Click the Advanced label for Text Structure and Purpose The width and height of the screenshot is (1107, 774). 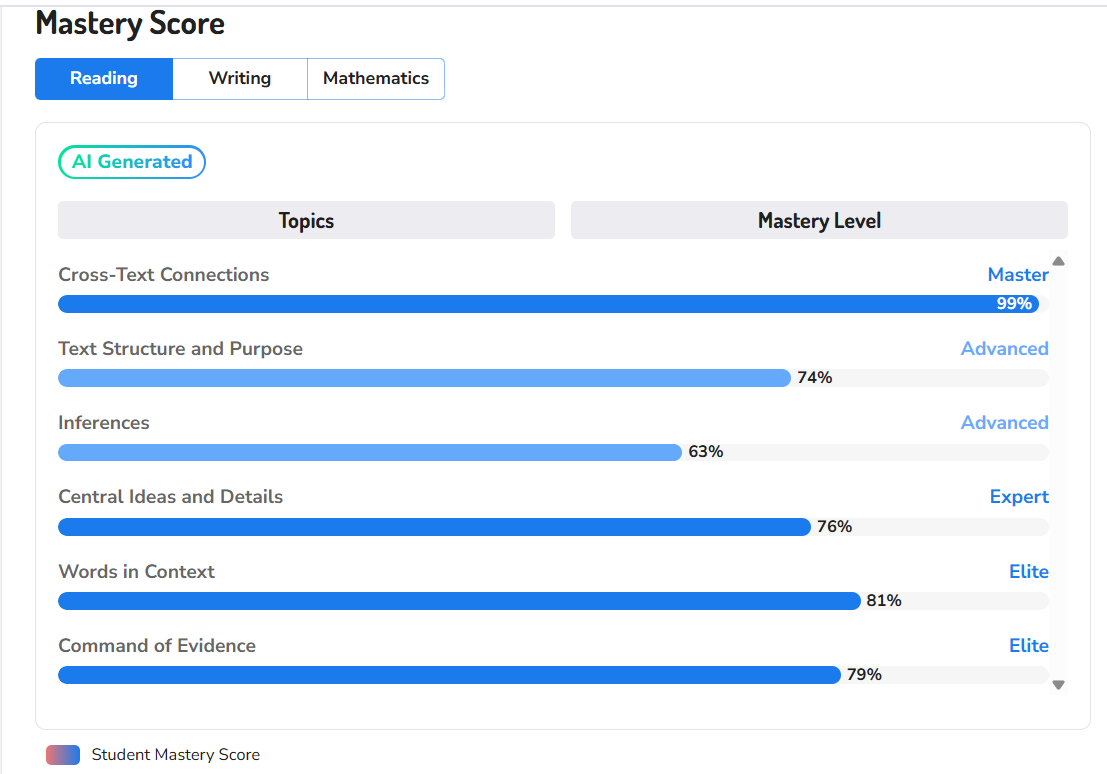[x=1004, y=348]
